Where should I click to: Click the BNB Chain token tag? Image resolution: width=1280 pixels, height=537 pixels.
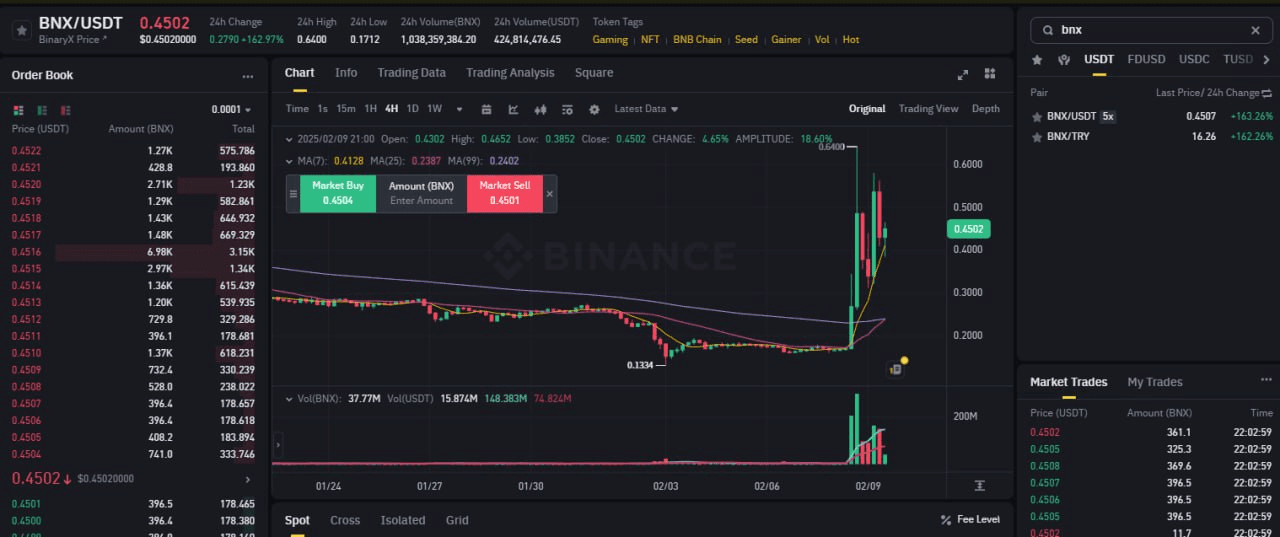point(697,39)
